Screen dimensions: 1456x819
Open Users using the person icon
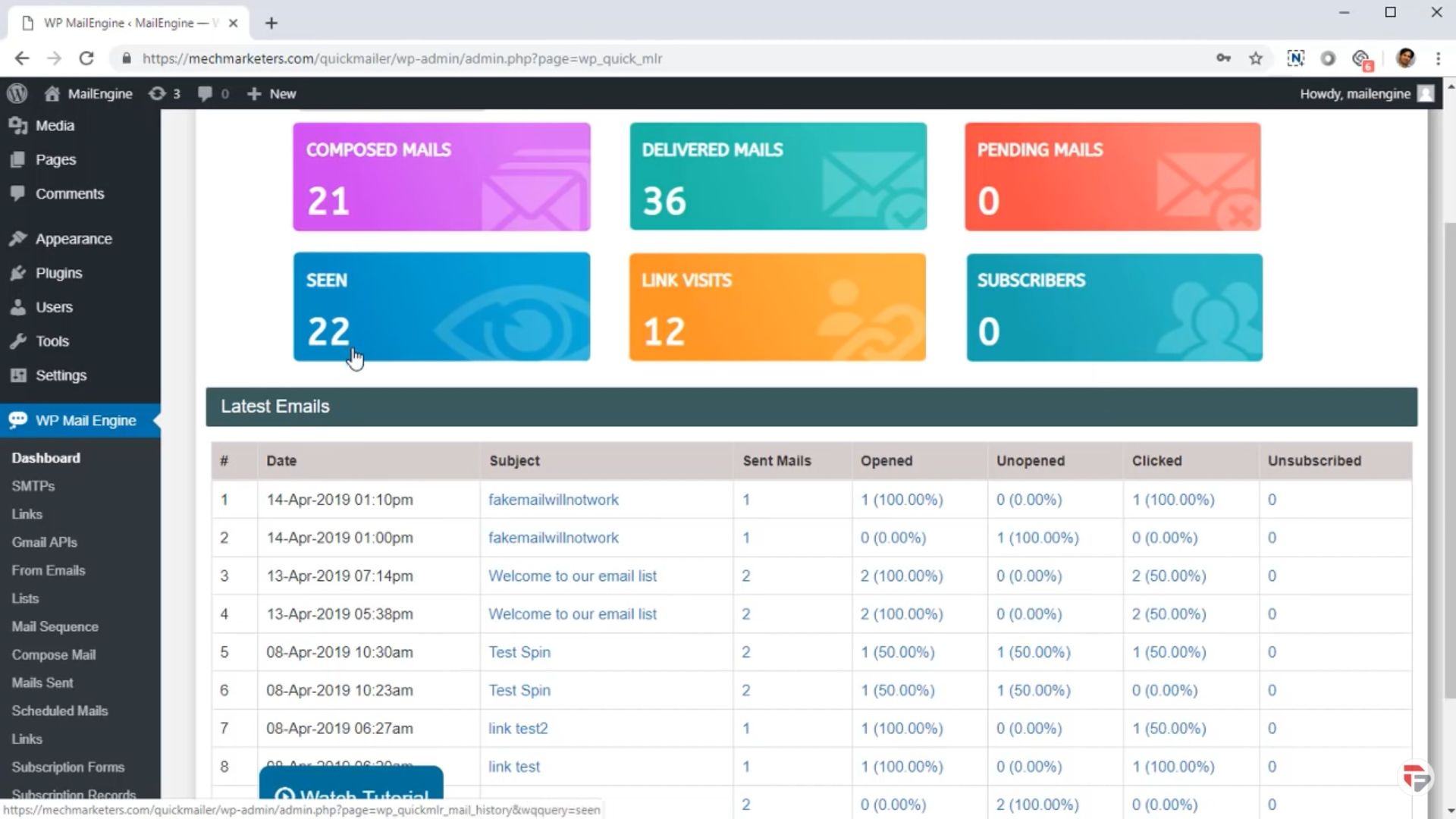(x=17, y=307)
